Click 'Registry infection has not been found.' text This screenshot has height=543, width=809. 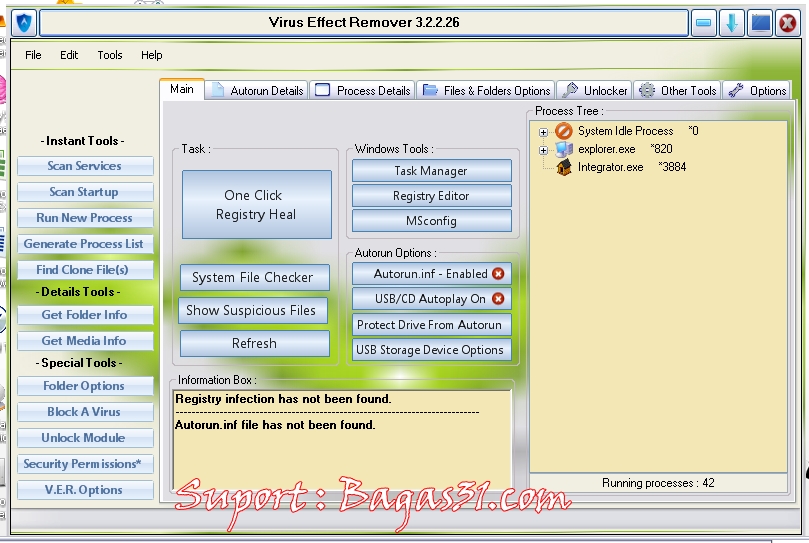283,399
